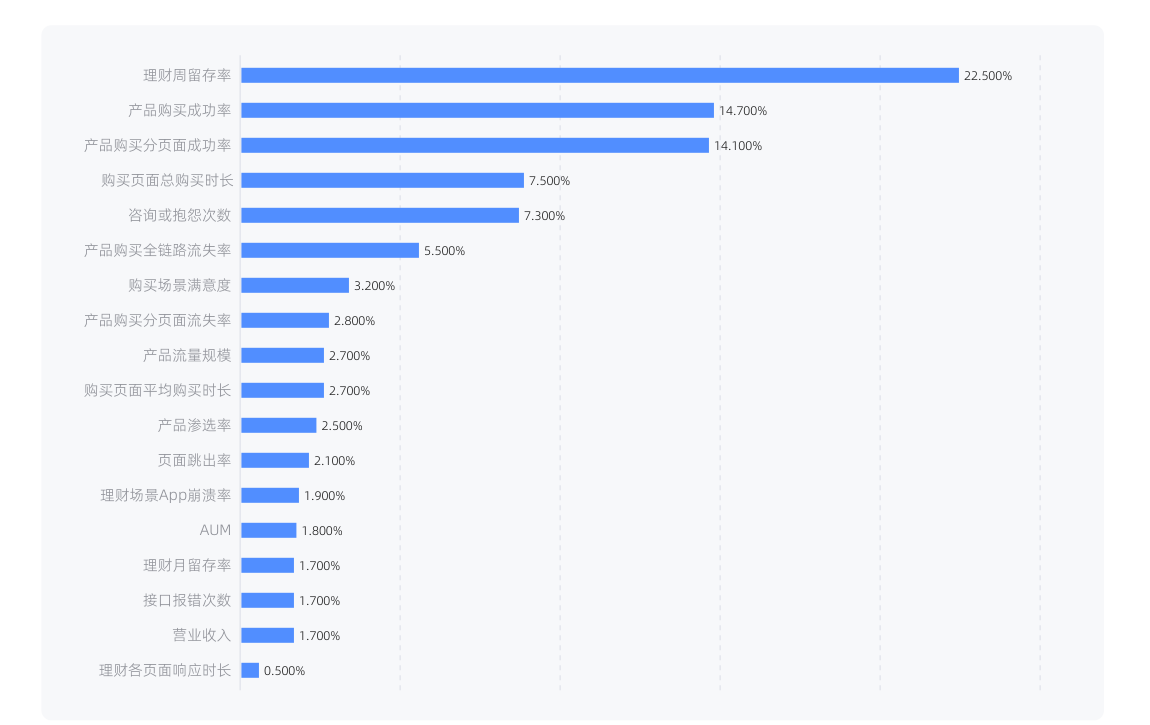Screen dimensions: 1150x725
Task: Click the 理财周留存率 bar
Action: 600,76
